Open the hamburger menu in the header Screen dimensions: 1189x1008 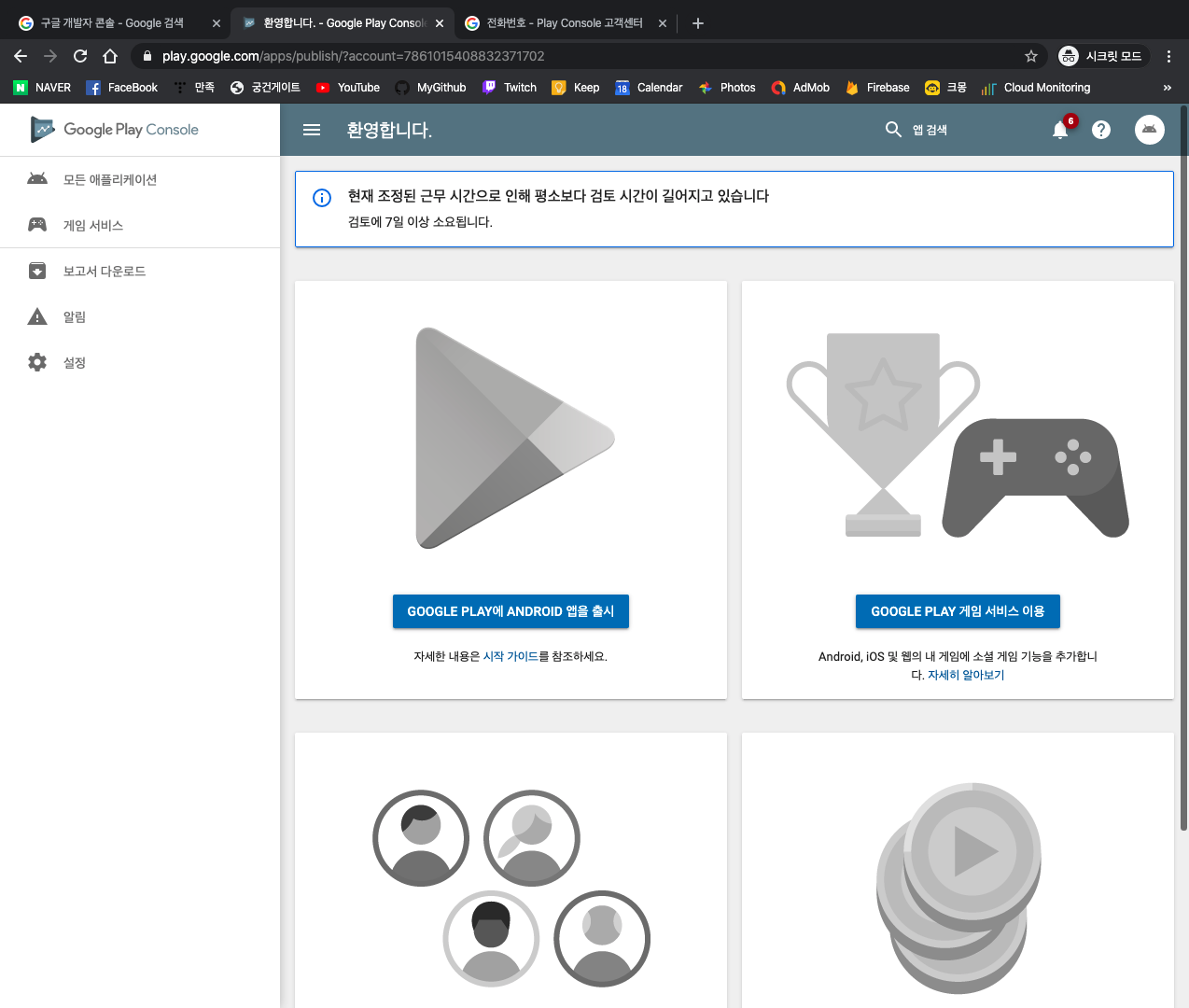312,130
